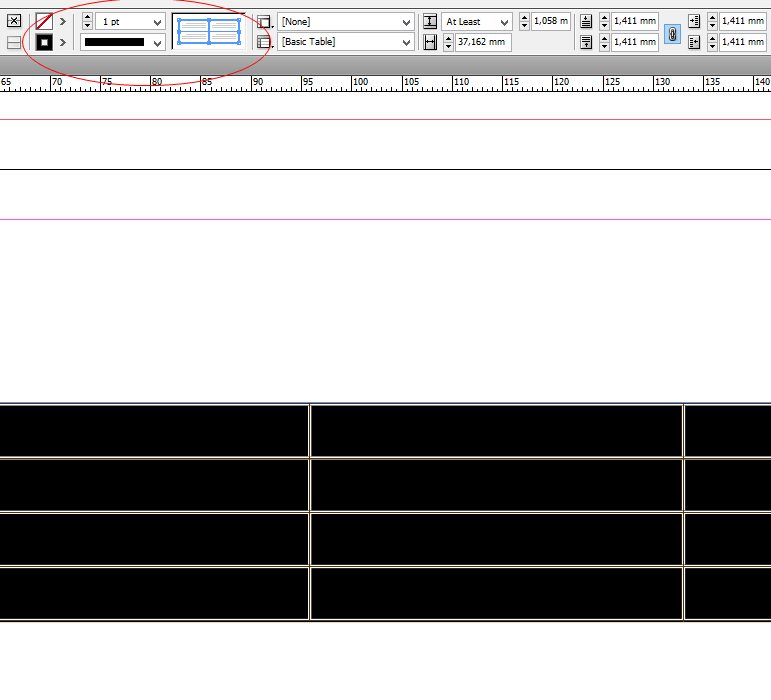Adjust the top cell inset stepper
The width and height of the screenshot is (771, 700).
605,22
